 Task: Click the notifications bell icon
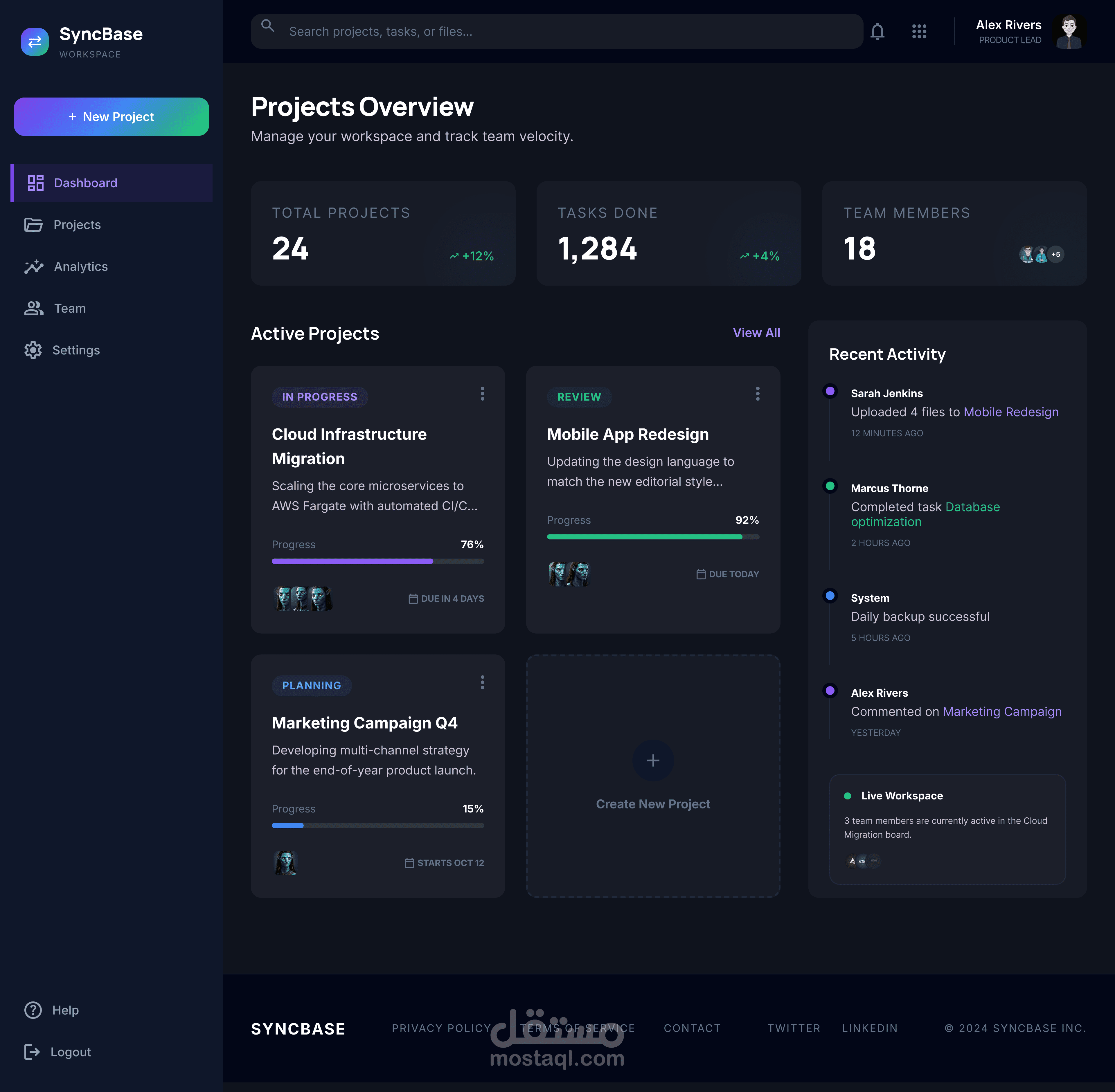click(877, 32)
